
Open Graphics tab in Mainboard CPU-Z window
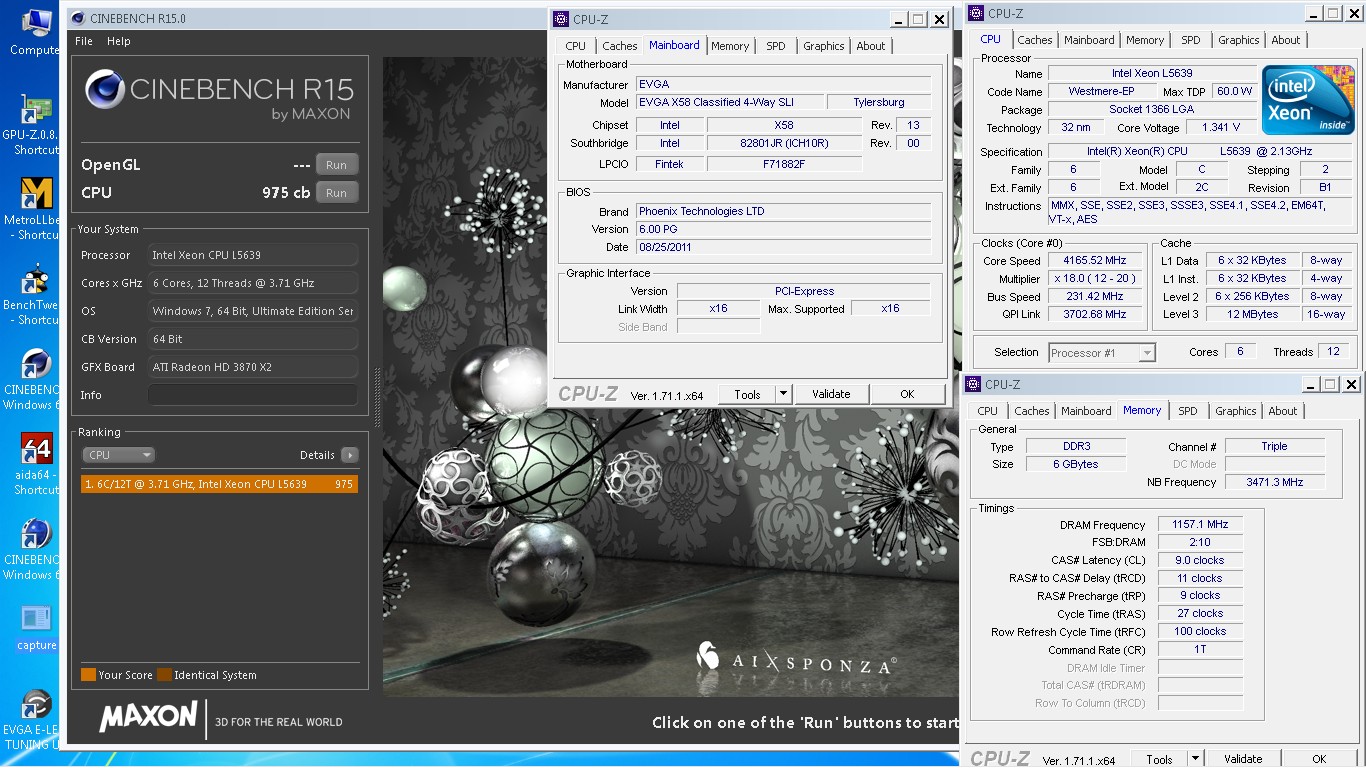[x=824, y=46]
